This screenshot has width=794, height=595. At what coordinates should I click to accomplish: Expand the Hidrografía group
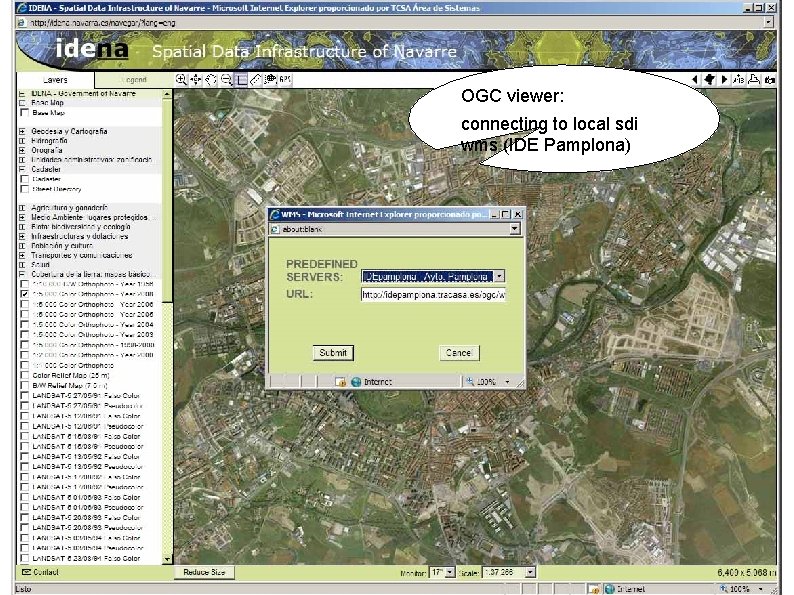click(x=22, y=141)
